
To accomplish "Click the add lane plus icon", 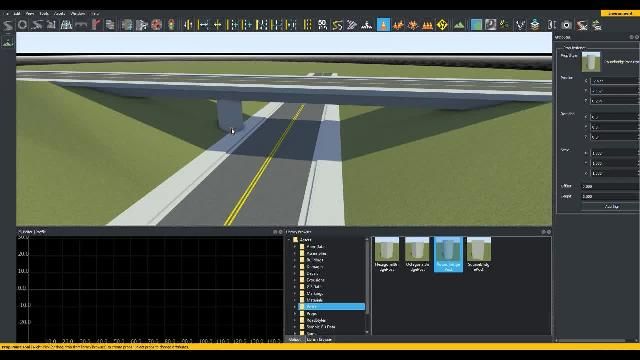I will click(218, 25).
